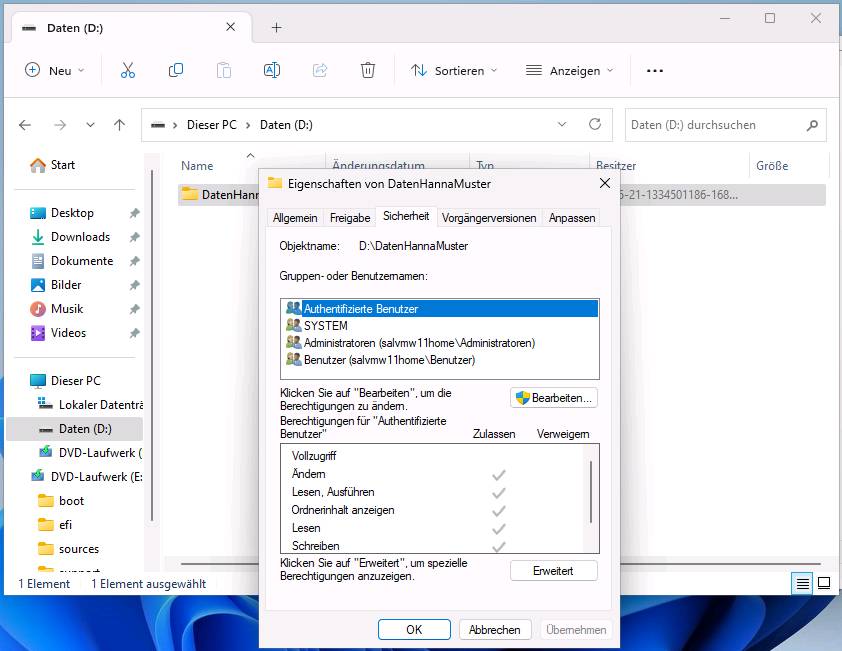Toggle the details view in the status bar
This screenshot has width=842, height=651.
point(800,583)
